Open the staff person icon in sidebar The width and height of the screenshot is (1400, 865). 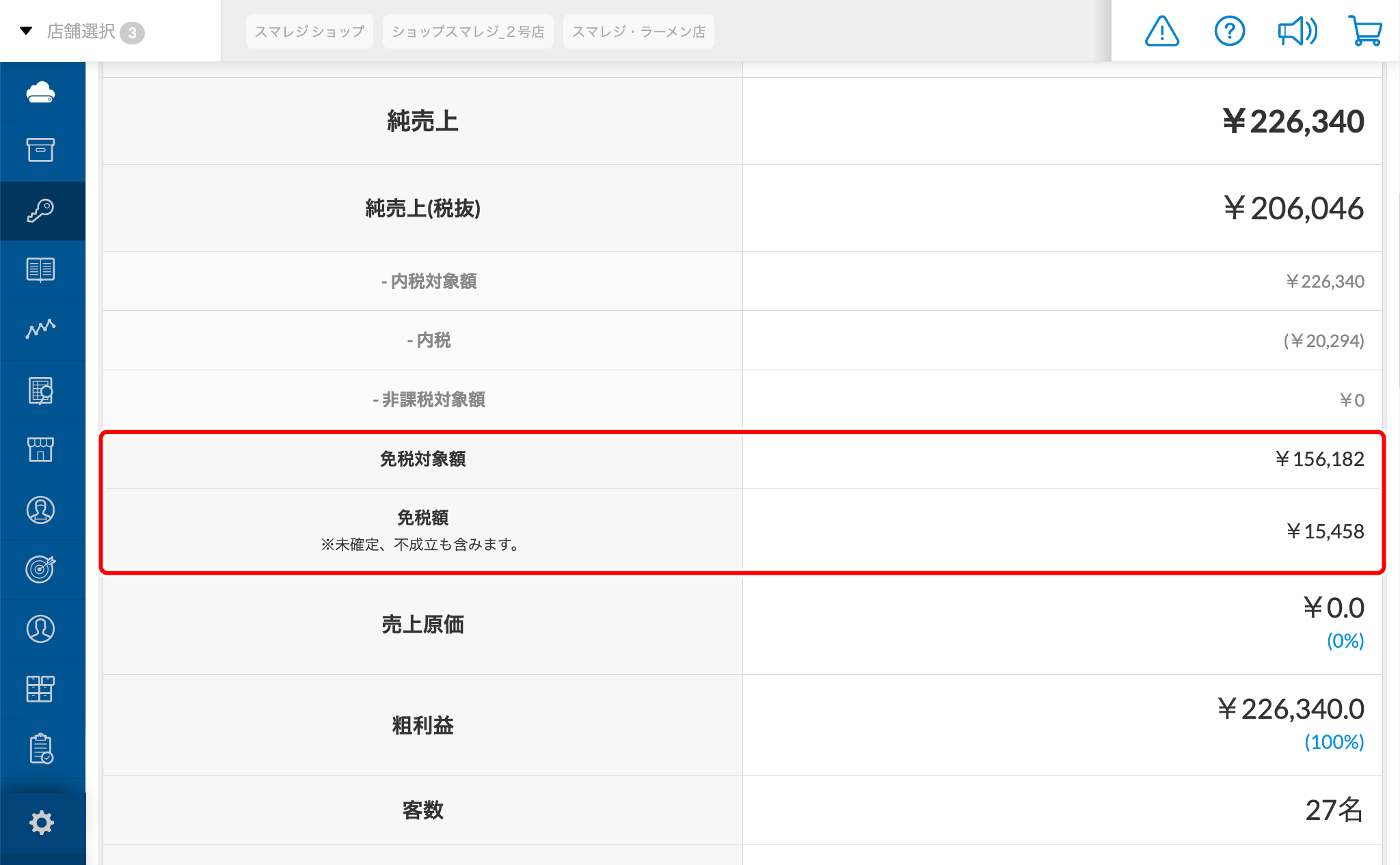41,510
